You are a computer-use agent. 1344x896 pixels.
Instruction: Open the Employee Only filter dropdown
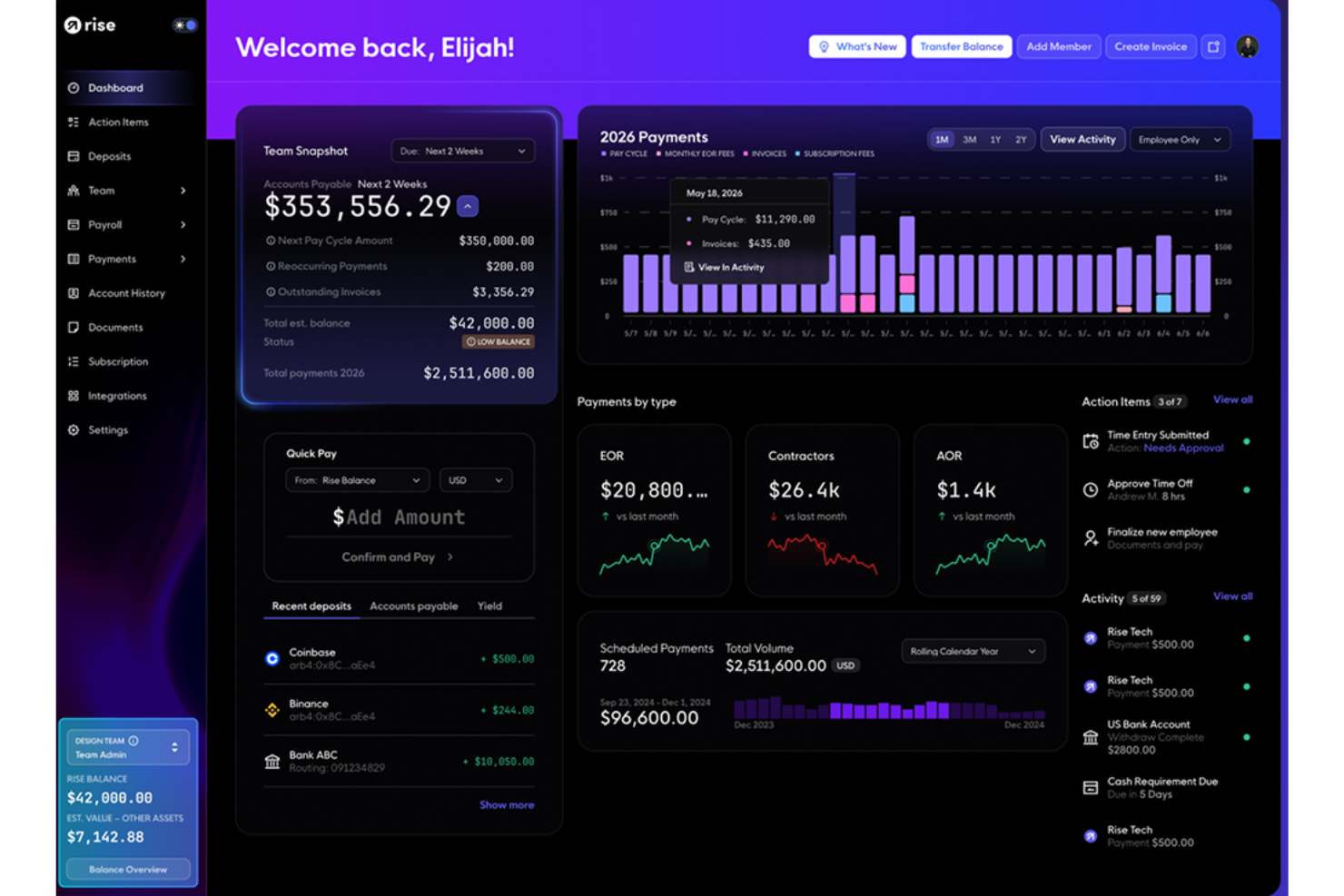1179,140
